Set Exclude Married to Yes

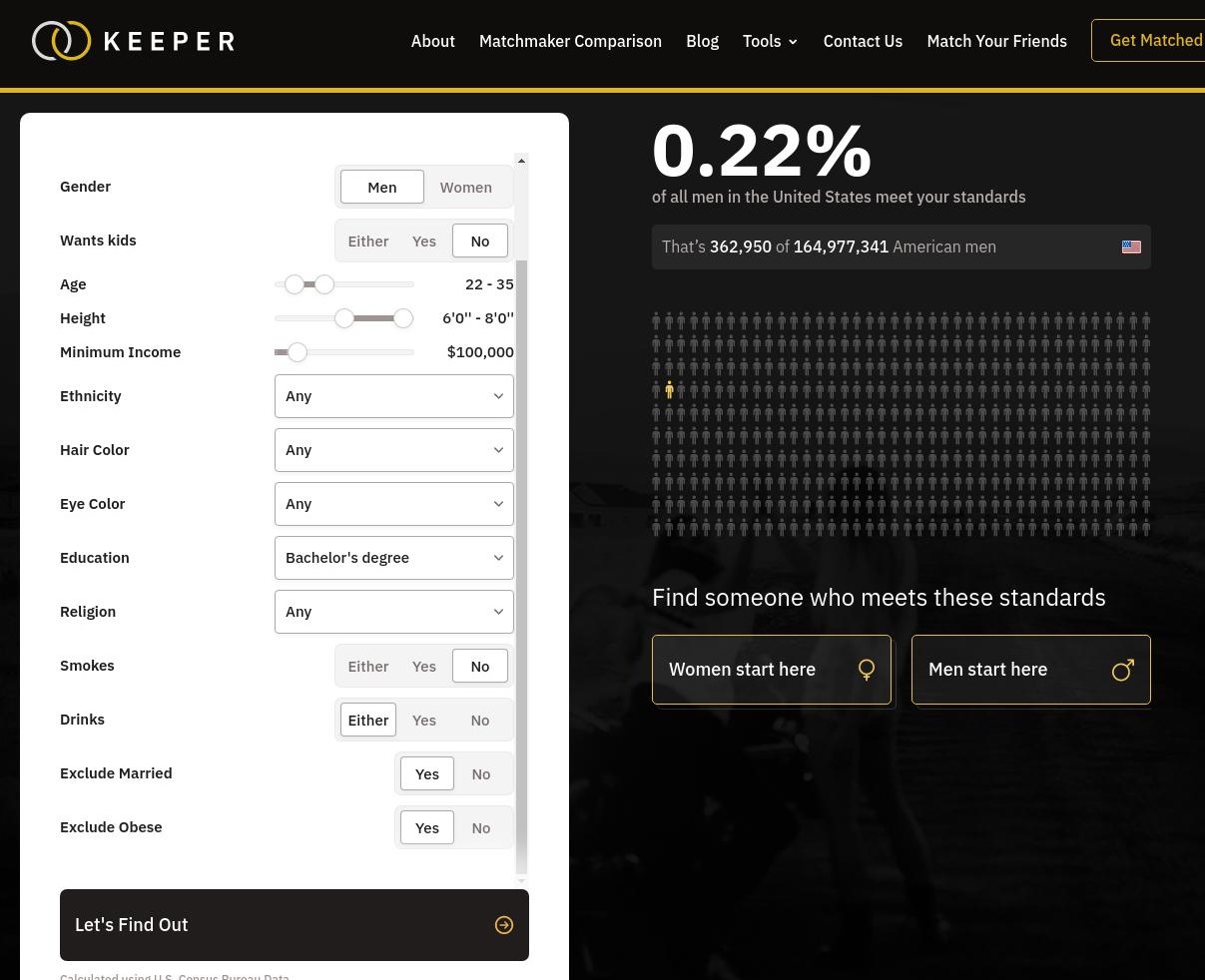coord(427,773)
